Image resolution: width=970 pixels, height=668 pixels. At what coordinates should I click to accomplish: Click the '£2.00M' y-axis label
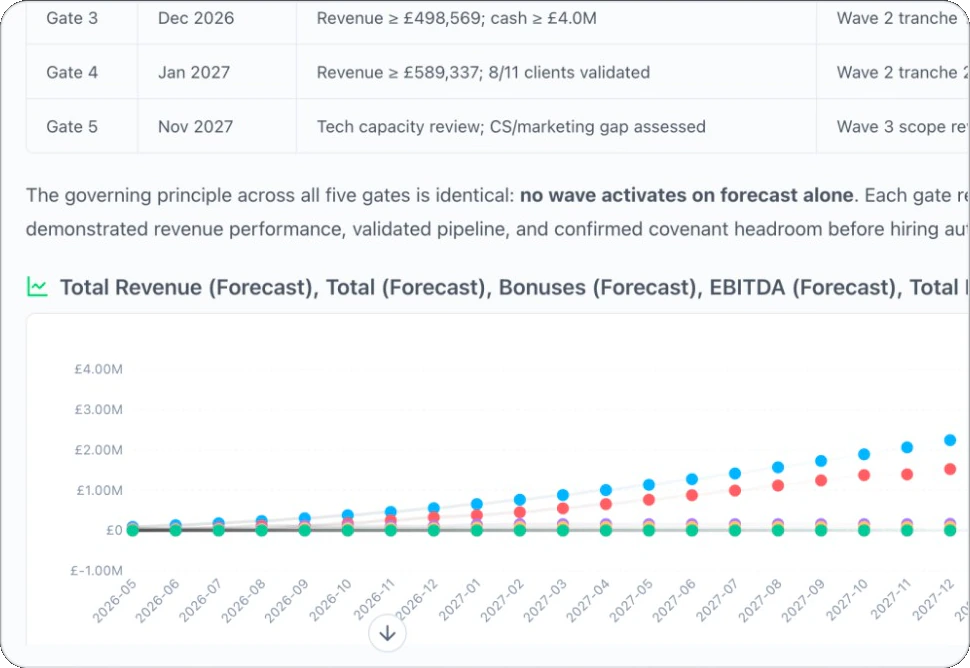pyautogui.click(x=98, y=450)
